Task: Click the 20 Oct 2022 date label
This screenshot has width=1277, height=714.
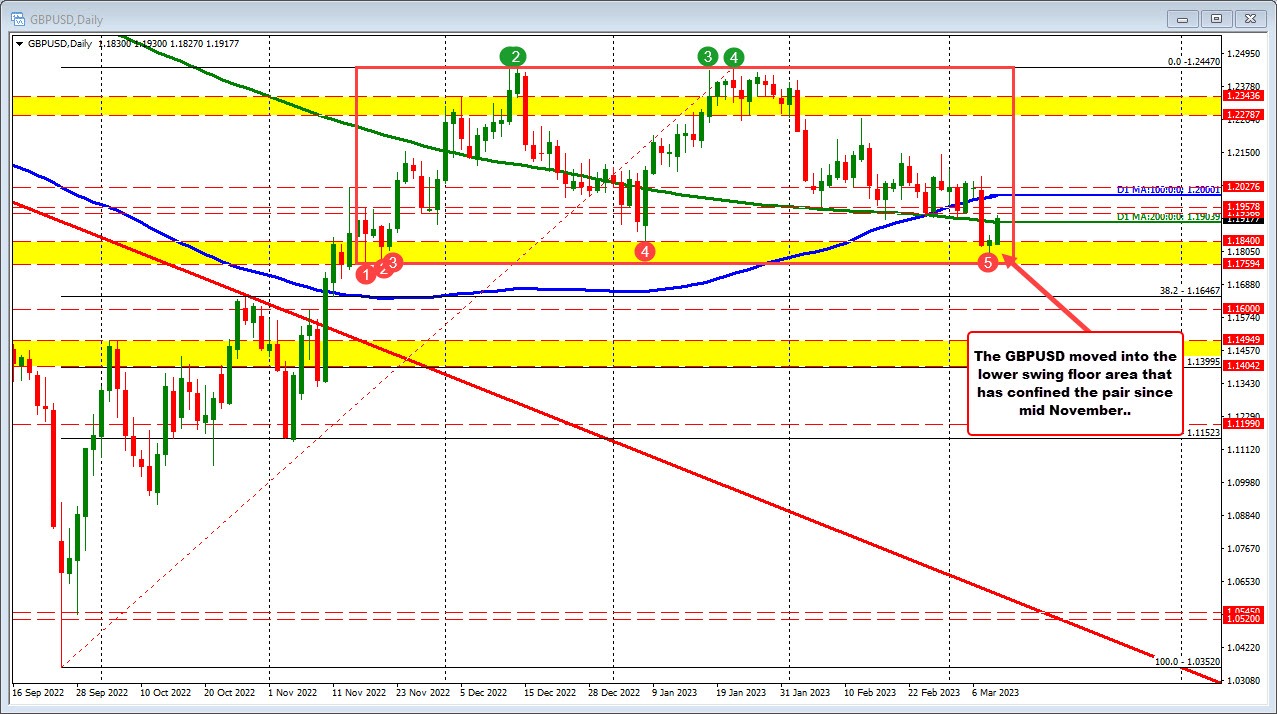Action: tap(230, 692)
